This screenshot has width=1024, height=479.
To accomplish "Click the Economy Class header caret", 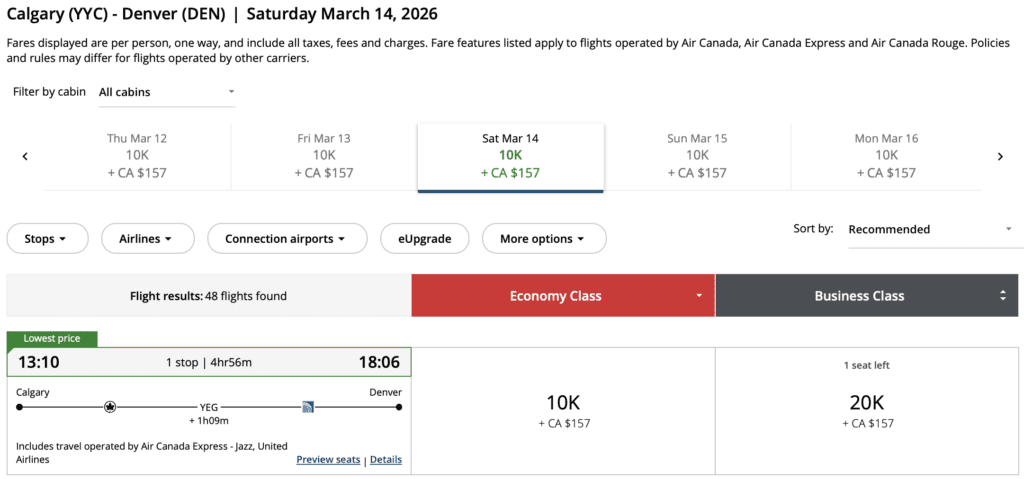I will click(x=700, y=296).
